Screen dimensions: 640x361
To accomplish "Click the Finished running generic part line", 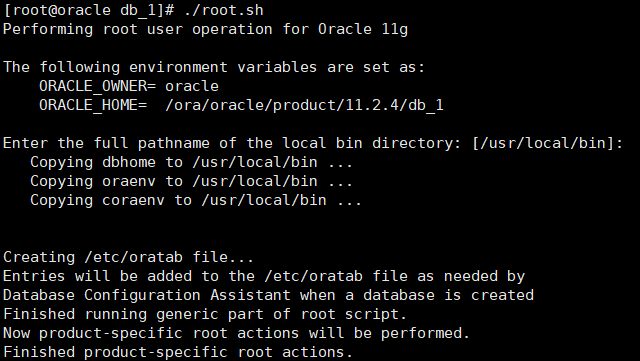I will (205, 314).
